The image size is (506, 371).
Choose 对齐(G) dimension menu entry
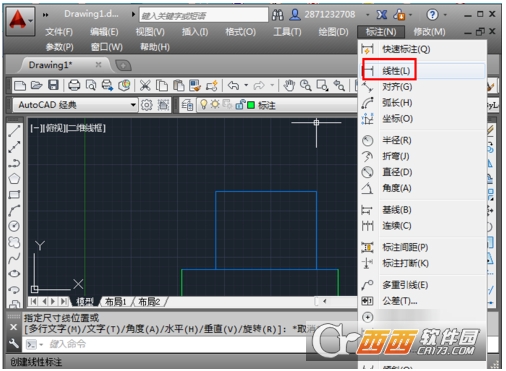pyautogui.click(x=423, y=87)
